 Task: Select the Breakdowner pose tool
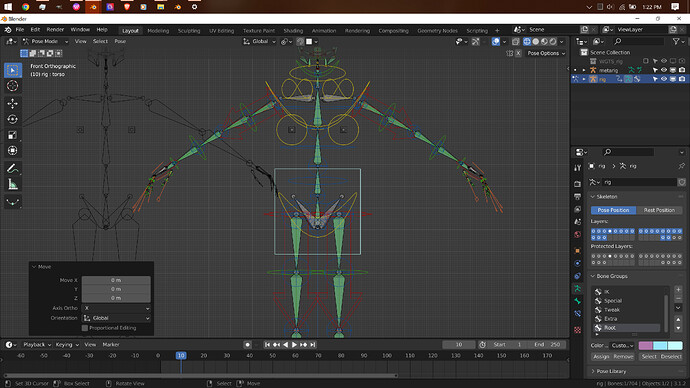pos(13,202)
